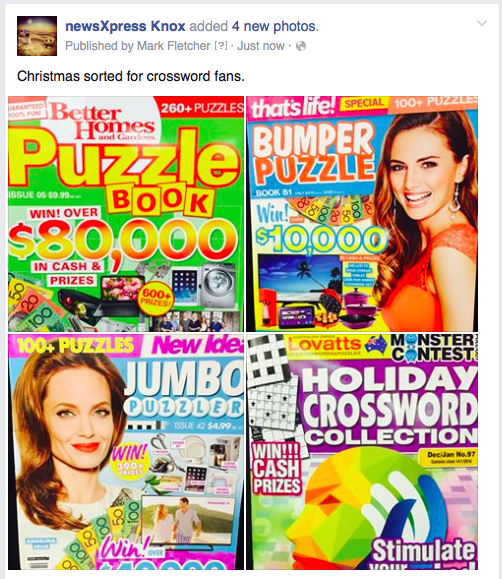The width and height of the screenshot is (502, 579).
Task: Click the Just now timestamp
Action: [x=261, y=46]
